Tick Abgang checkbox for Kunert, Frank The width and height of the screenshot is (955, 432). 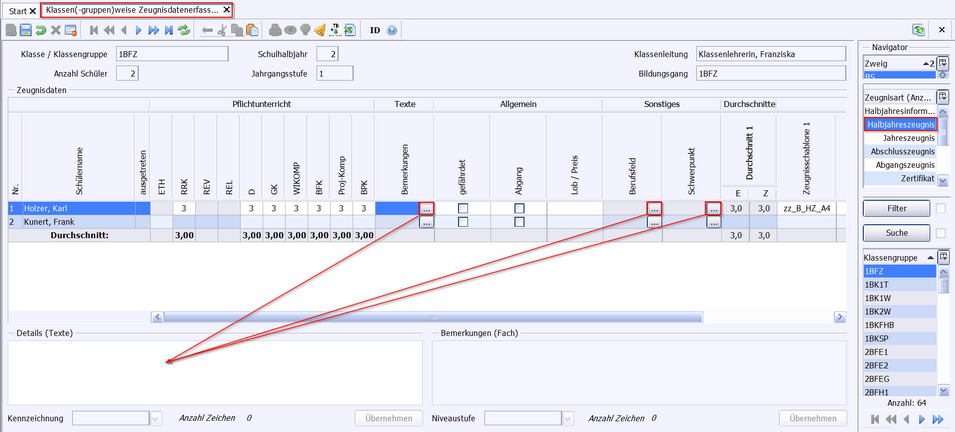pos(519,222)
